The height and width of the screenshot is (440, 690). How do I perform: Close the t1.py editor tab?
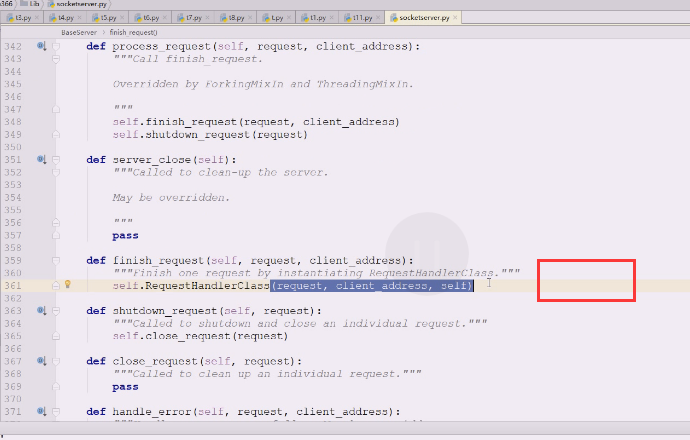[331, 18]
